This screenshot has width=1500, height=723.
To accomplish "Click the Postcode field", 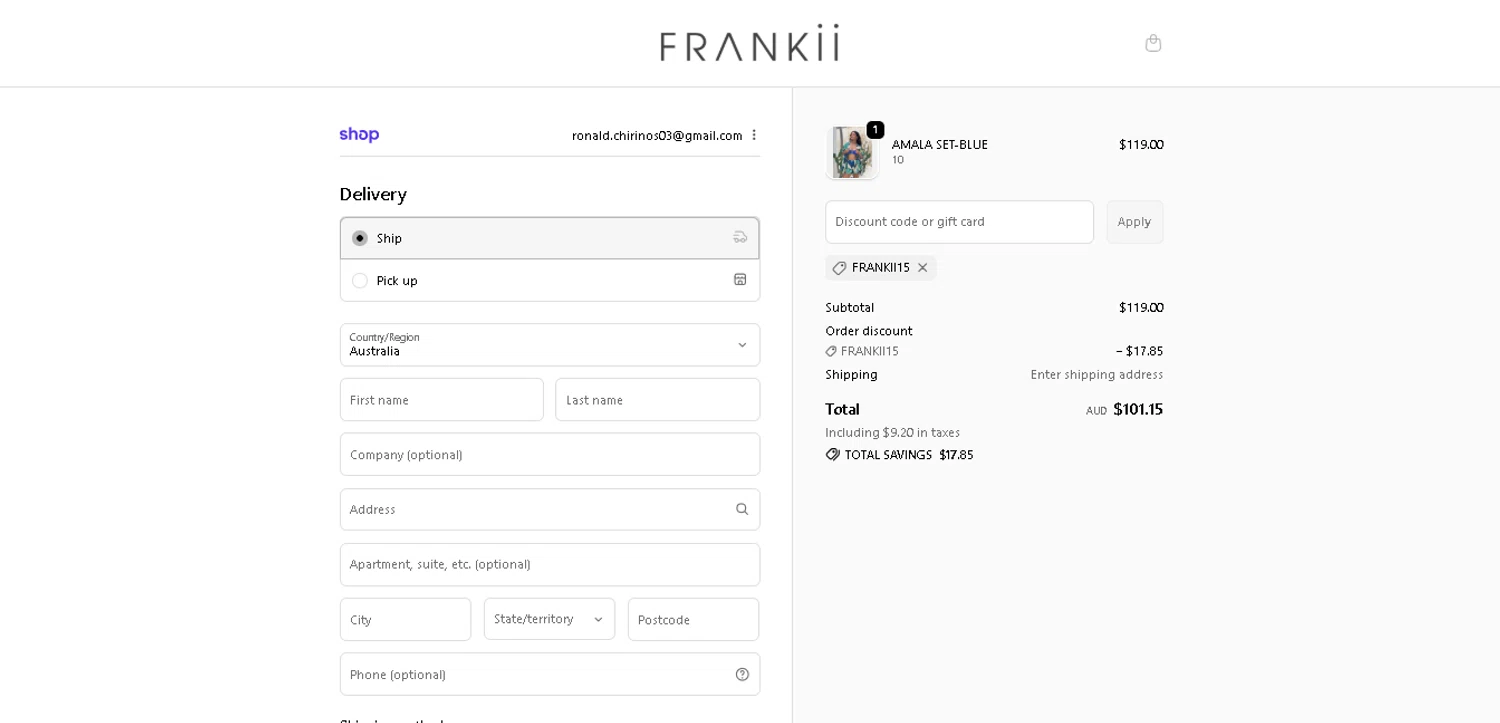I will [x=694, y=619].
